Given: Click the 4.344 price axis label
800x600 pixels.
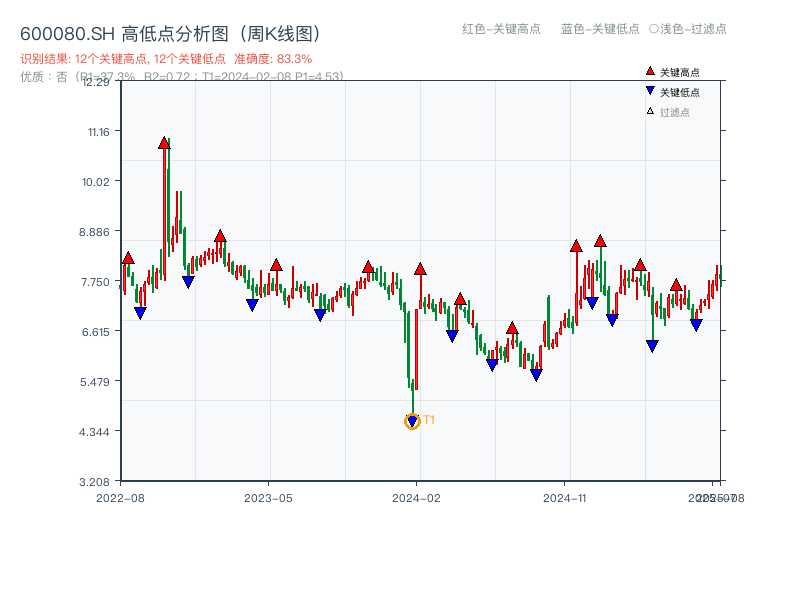Looking at the screenshot, I should point(94,432).
